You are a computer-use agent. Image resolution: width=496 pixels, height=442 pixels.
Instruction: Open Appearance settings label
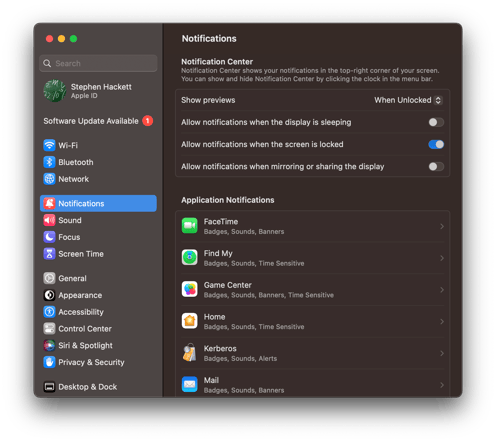pyautogui.click(x=80, y=295)
